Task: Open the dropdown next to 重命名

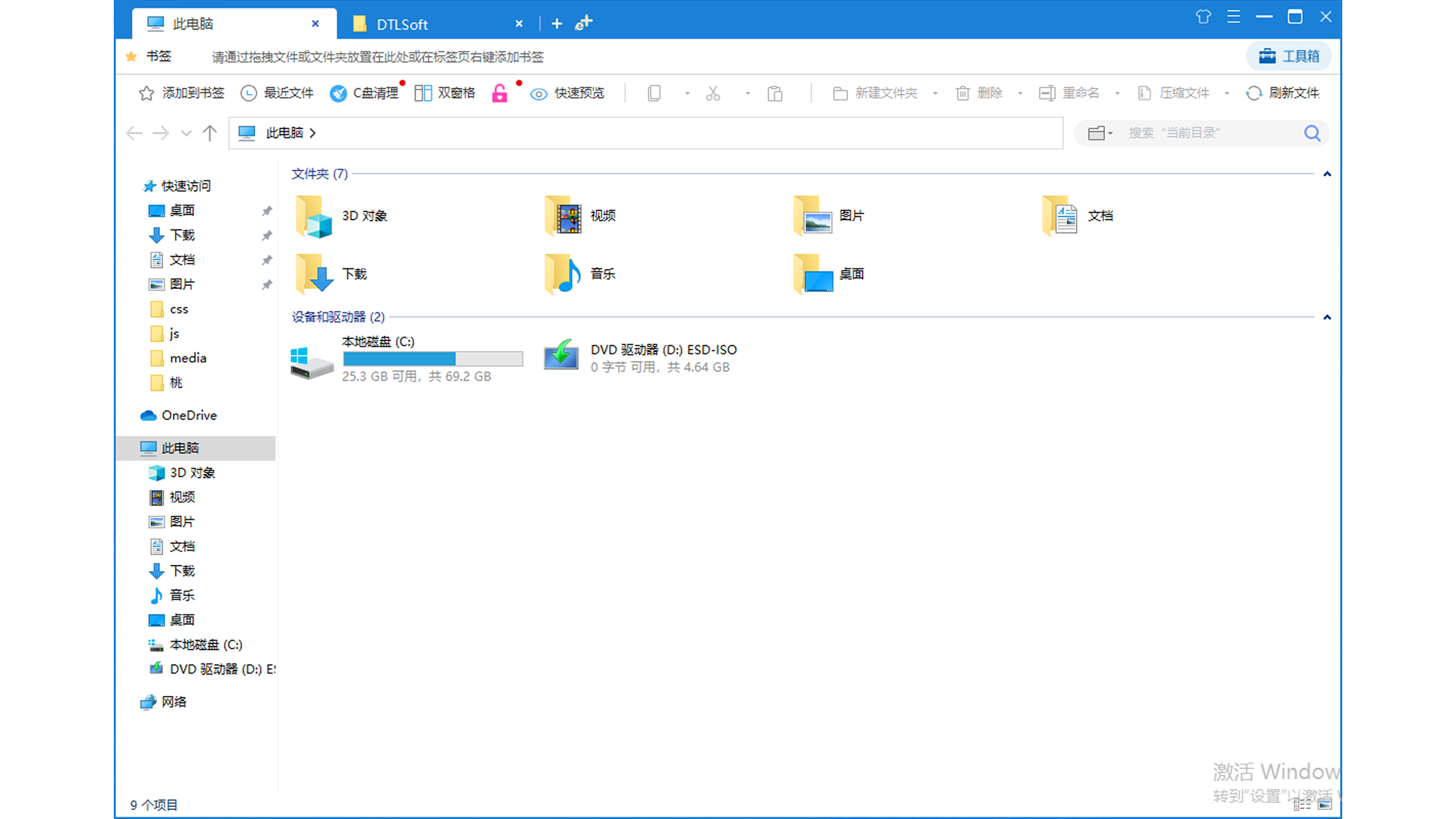Action: [x=1117, y=93]
